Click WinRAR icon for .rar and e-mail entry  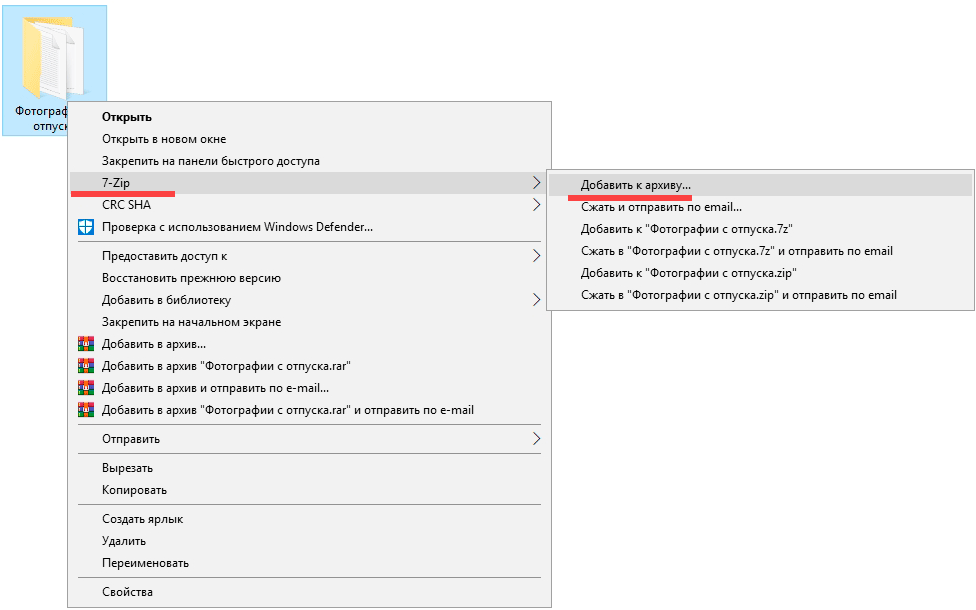point(85,410)
